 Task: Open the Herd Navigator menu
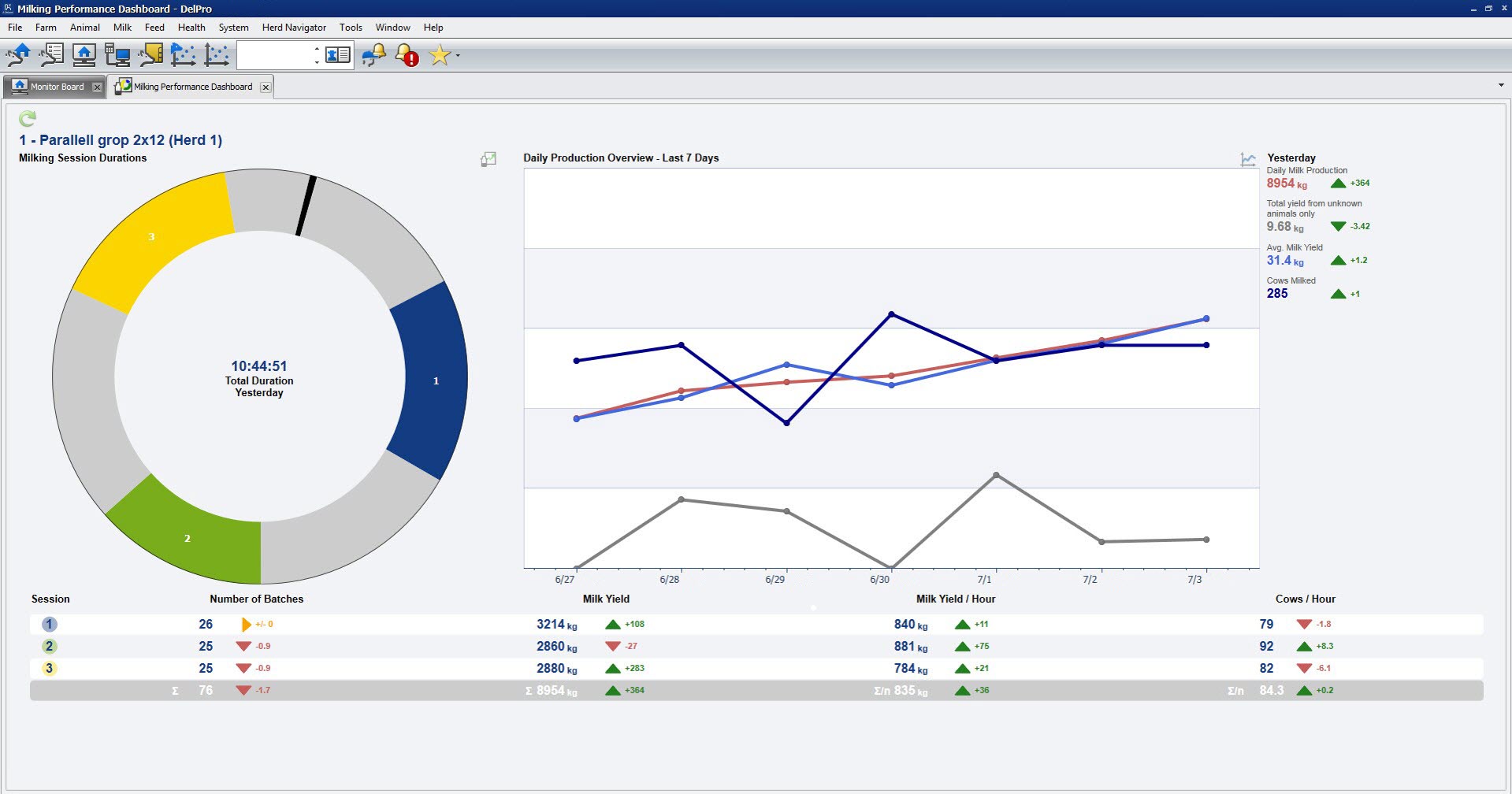(294, 28)
